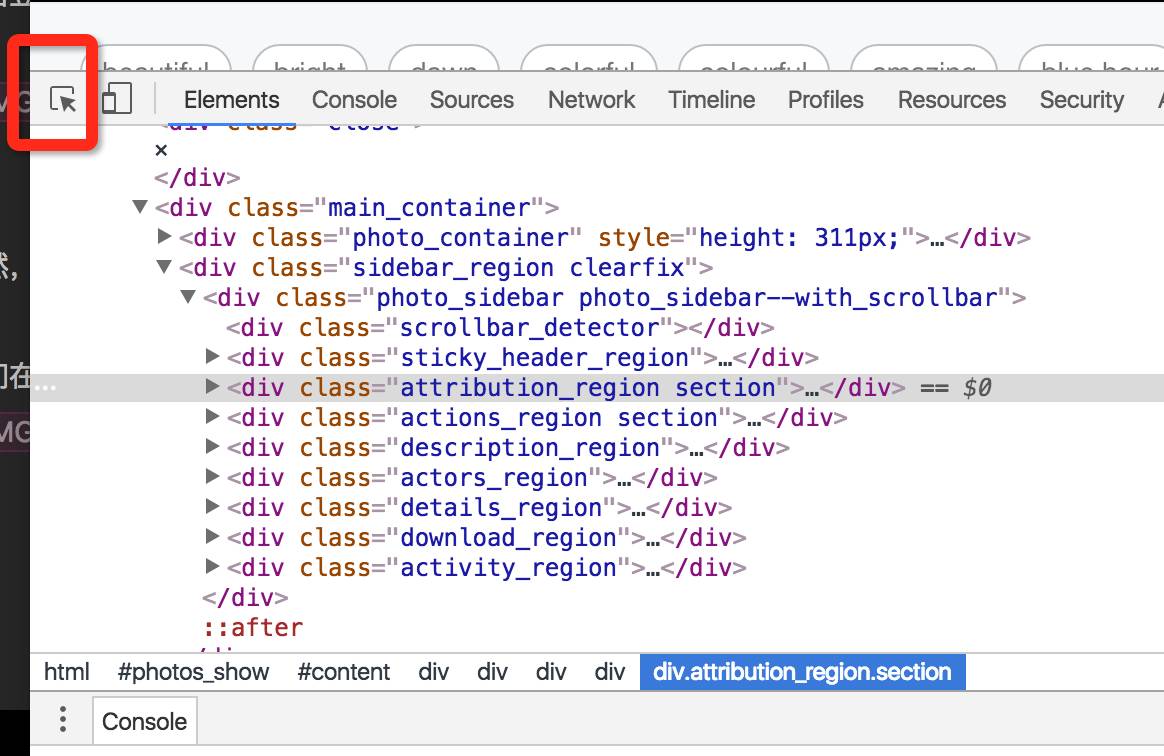Switch to the Console tab
Image resolution: width=1164 pixels, height=756 pixels.
pyautogui.click(x=354, y=100)
